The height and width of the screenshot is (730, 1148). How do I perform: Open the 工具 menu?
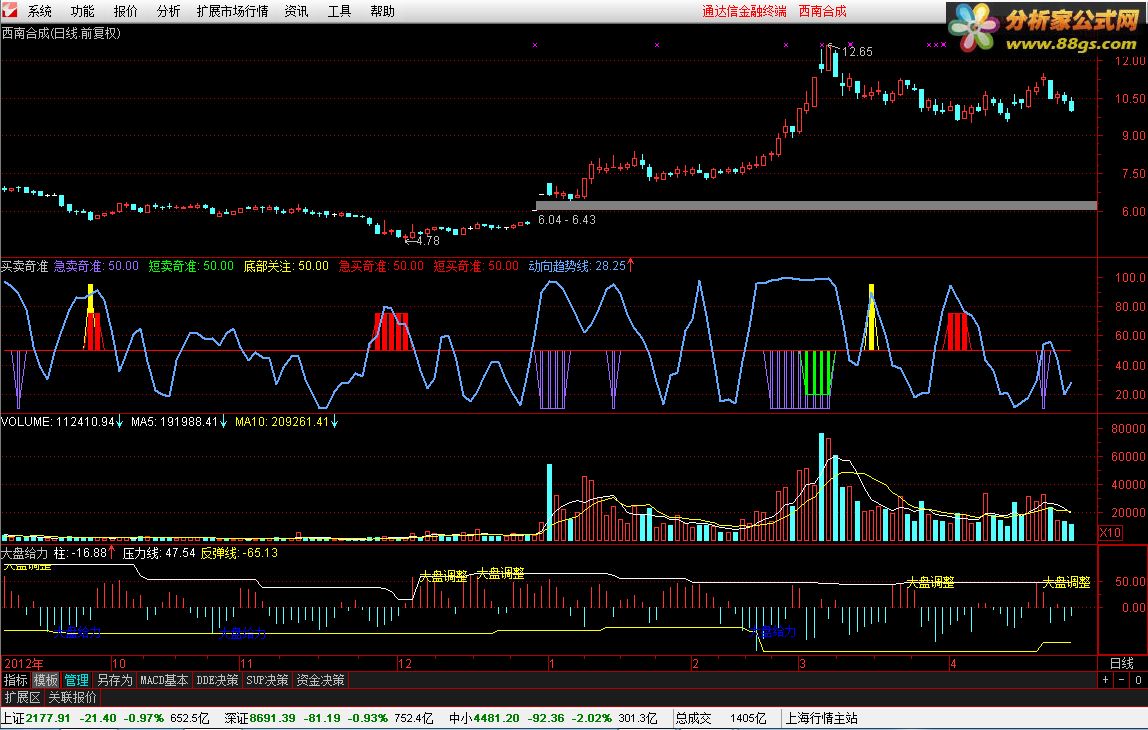pos(340,11)
